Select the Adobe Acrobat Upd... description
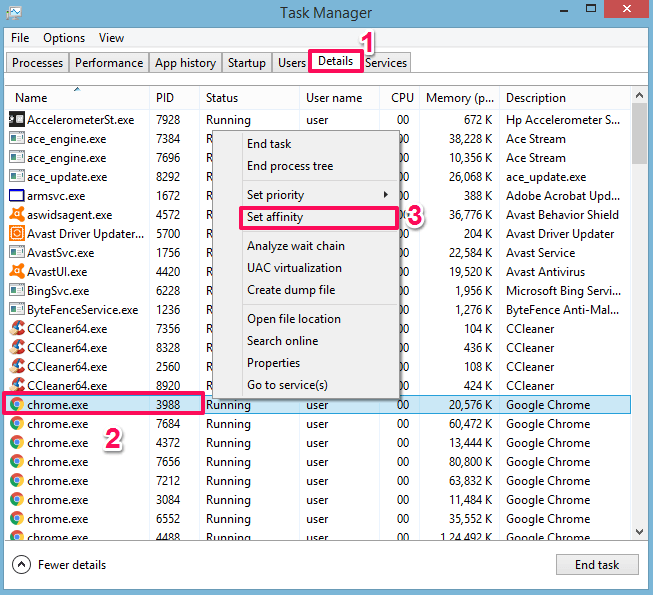 (563, 196)
